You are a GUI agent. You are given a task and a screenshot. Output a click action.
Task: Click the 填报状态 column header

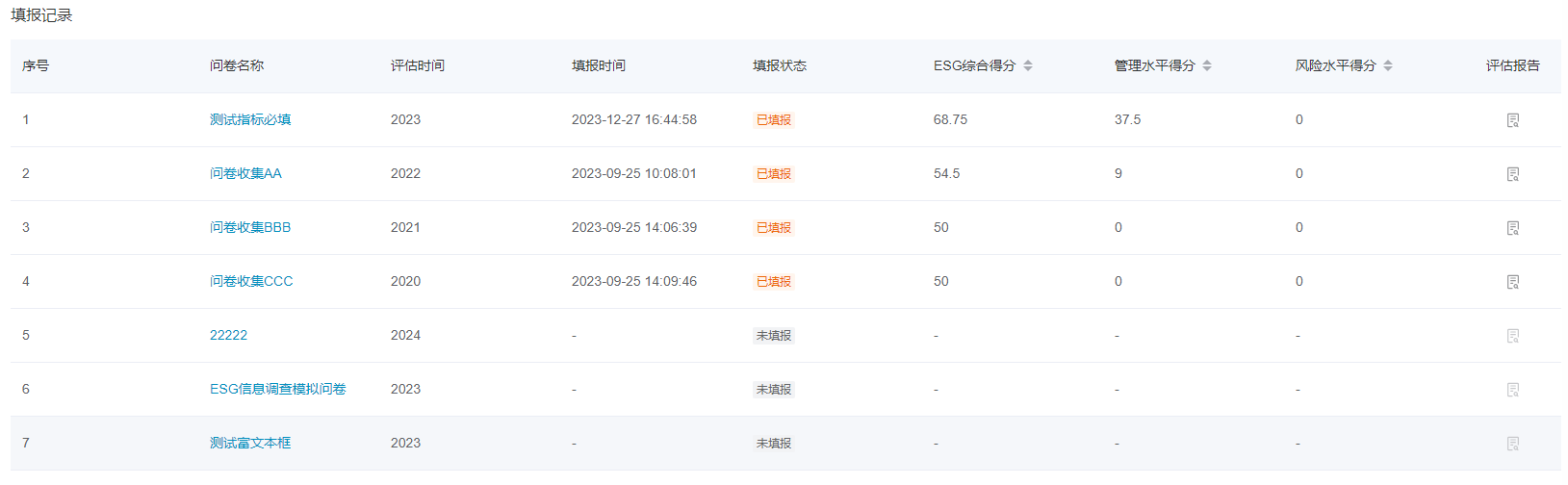[780, 65]
